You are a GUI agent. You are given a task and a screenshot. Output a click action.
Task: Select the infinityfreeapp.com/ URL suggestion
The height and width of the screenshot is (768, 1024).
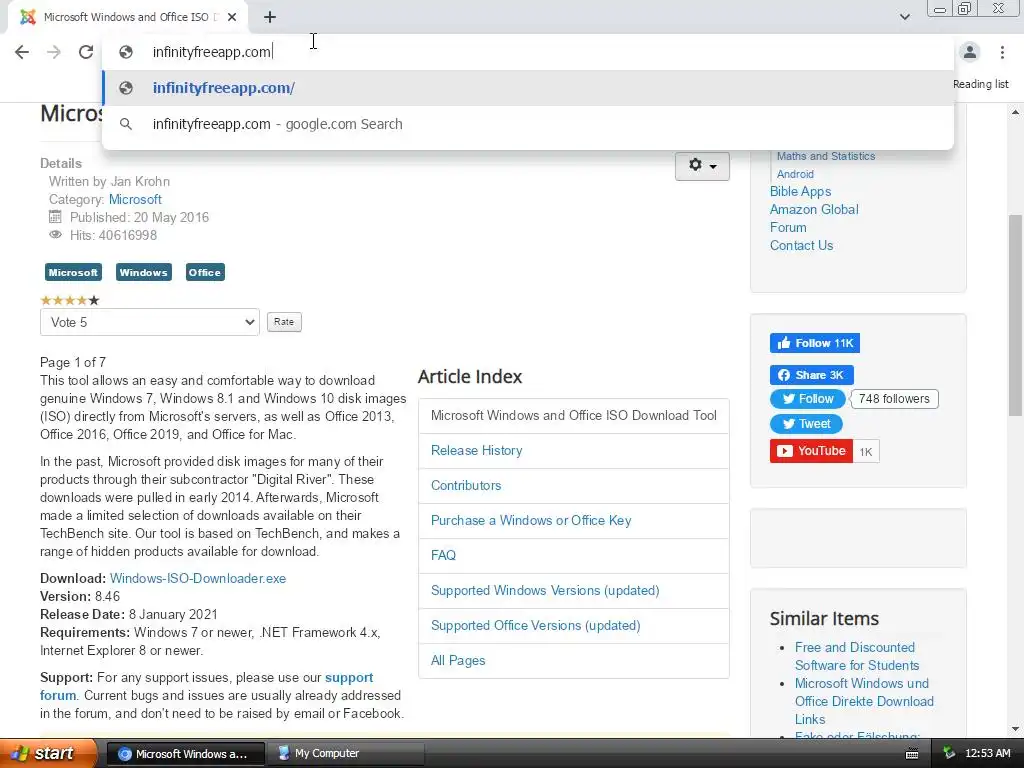coord(528,88)
